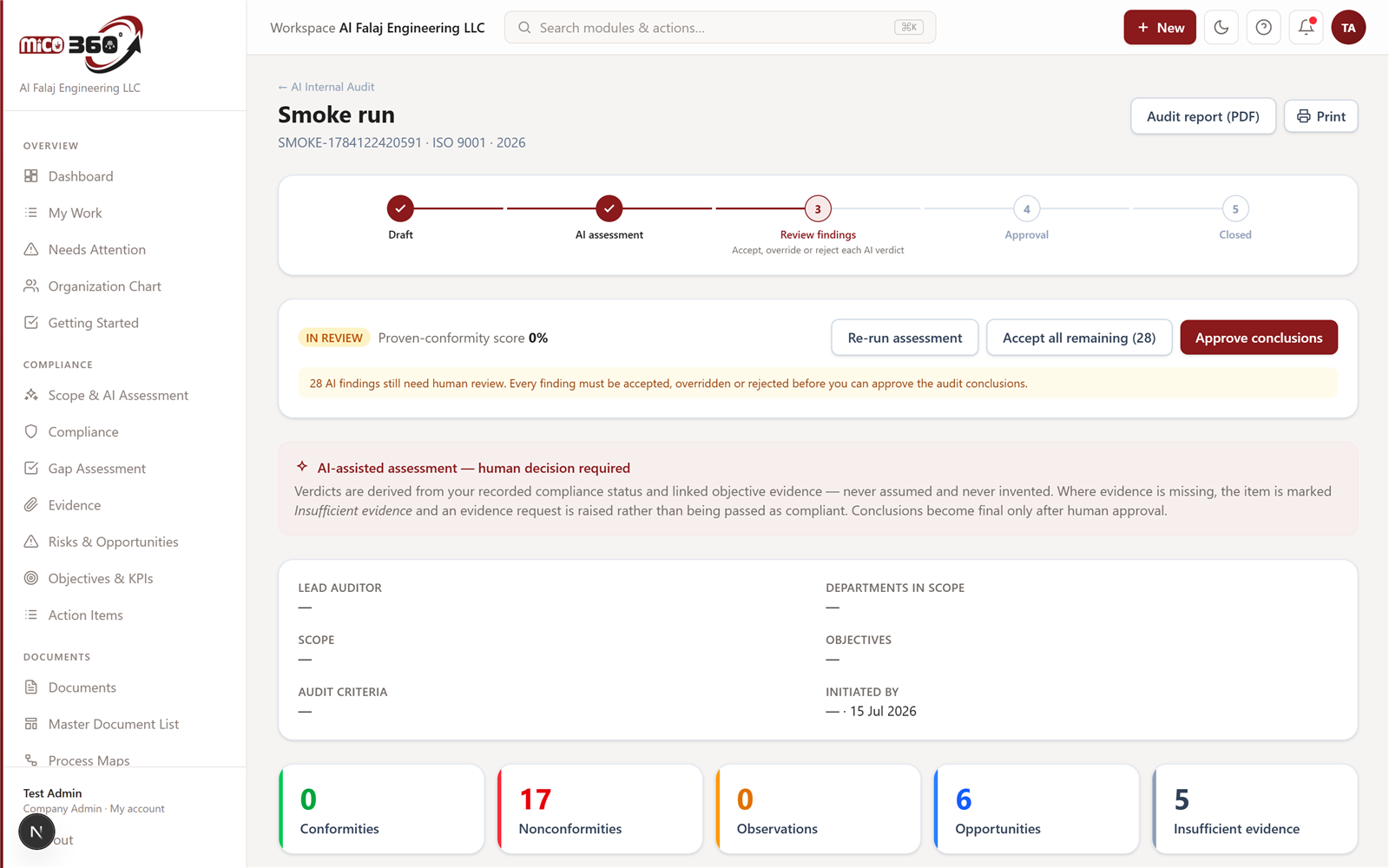The width and height of the screenshot is (1389, 868).
Task: Select step 4 Approval marker
Action: point(1027,208)
